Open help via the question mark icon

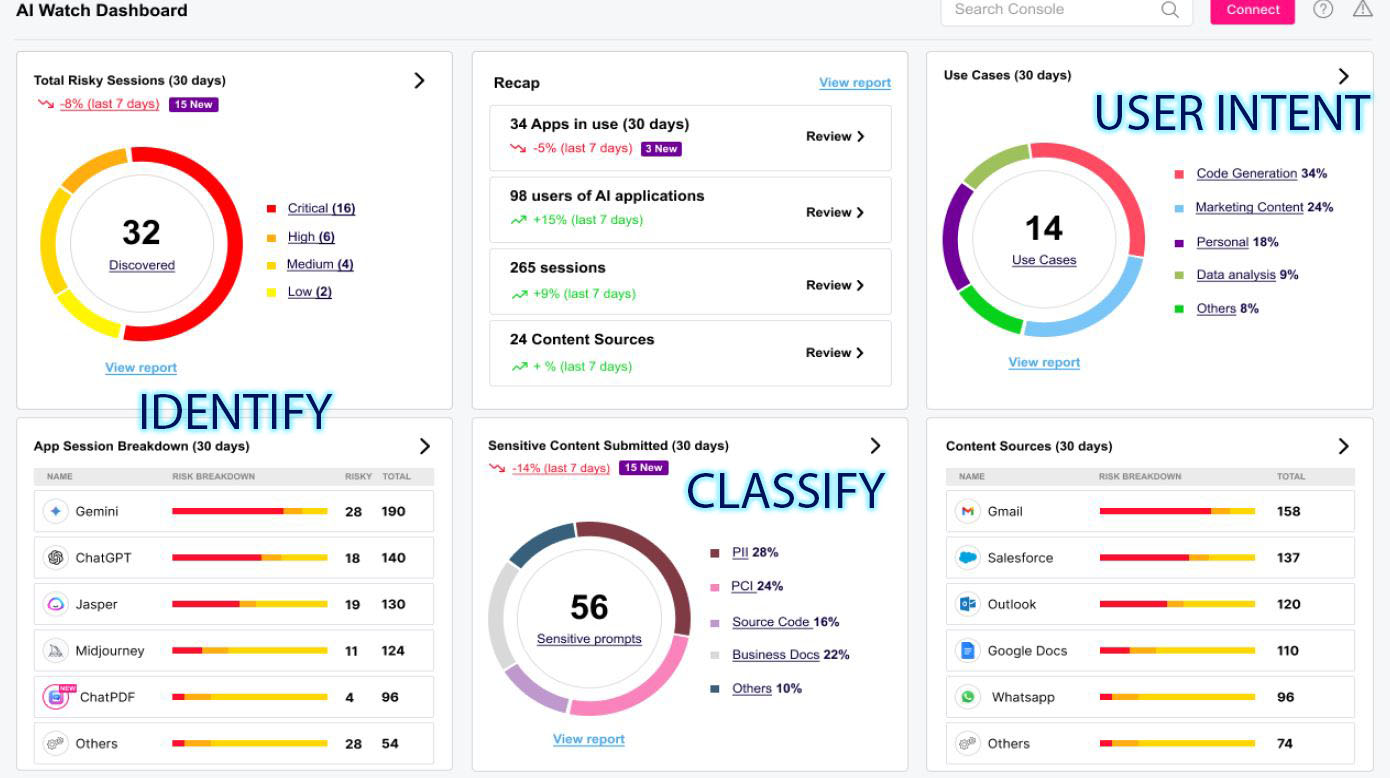[1323, 10]
